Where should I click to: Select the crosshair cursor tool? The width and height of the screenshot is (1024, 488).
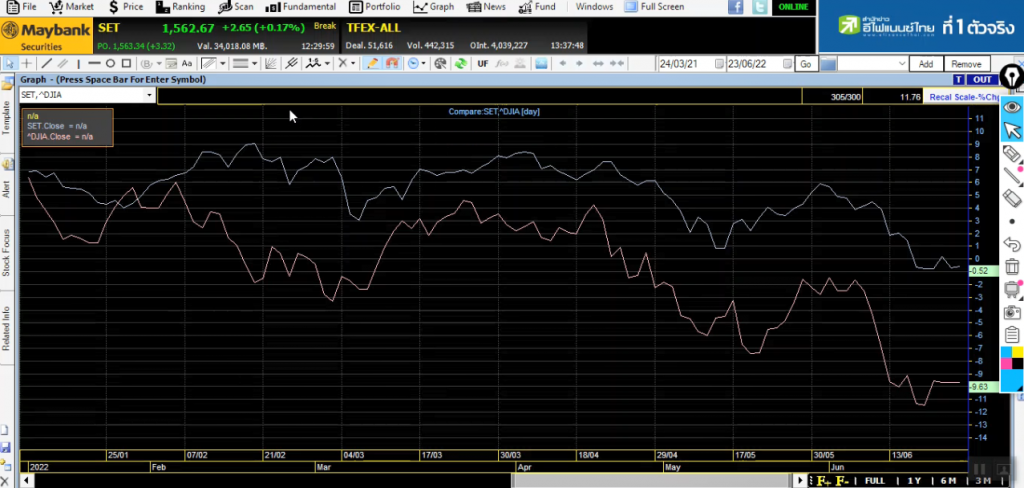click(x=27, y=63)
